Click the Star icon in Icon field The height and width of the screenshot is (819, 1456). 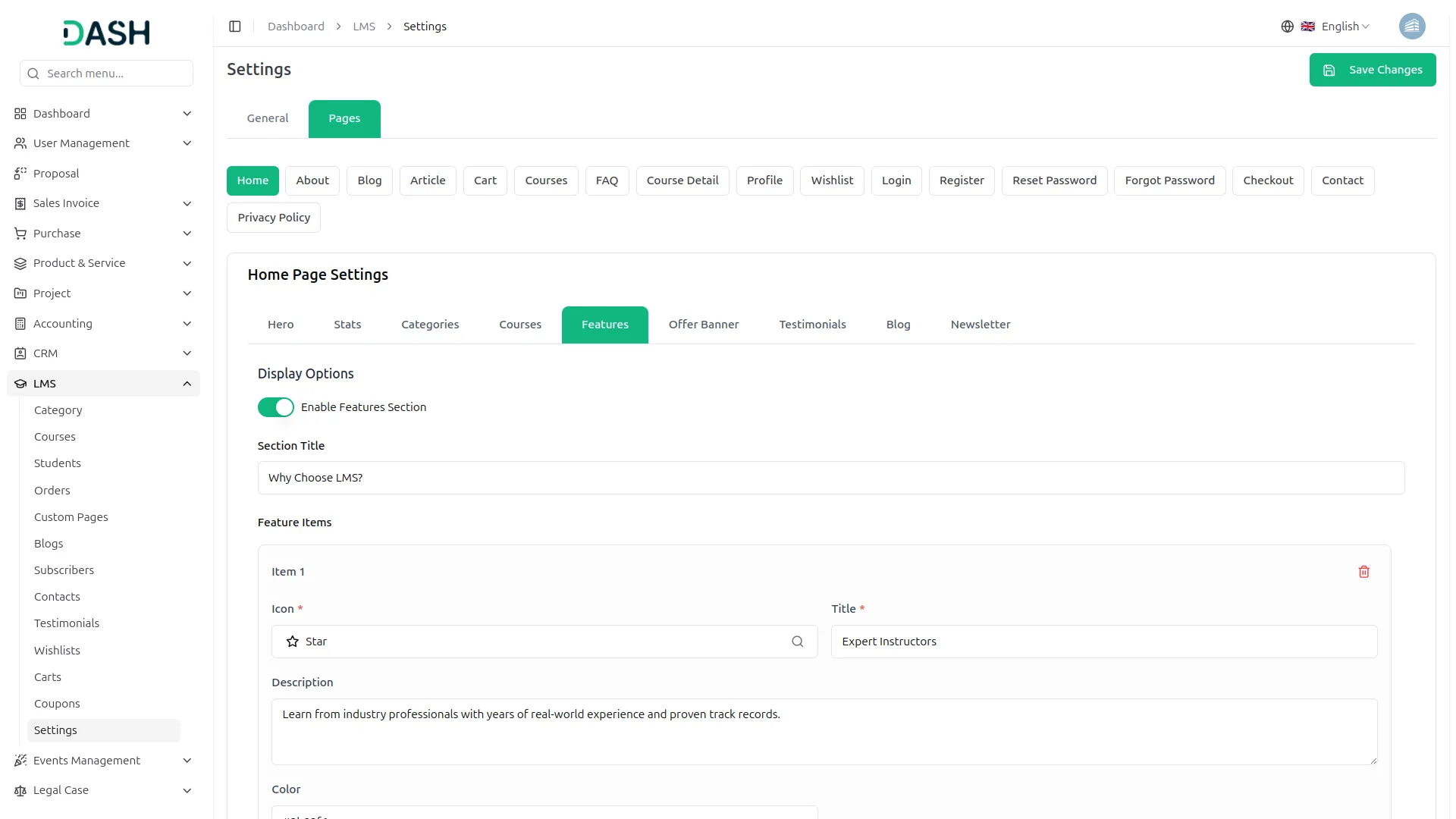pyautogui.click(x=293, y=642)
